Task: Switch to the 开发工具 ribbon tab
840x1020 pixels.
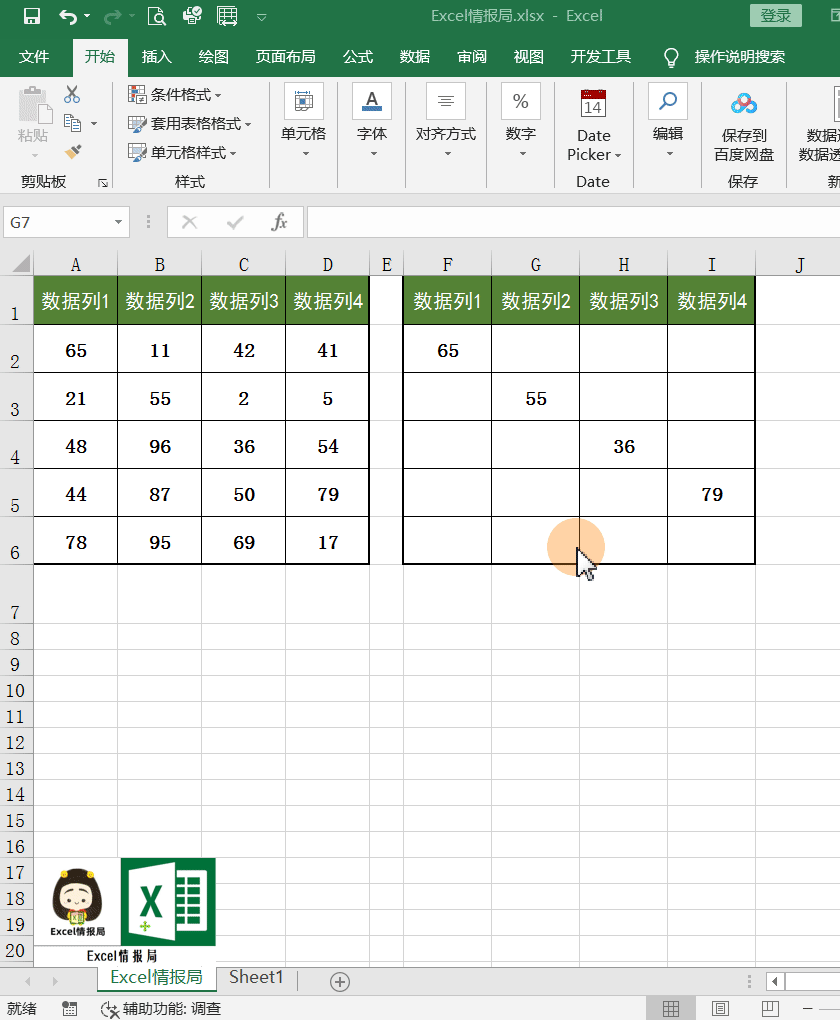Action: 601,57
